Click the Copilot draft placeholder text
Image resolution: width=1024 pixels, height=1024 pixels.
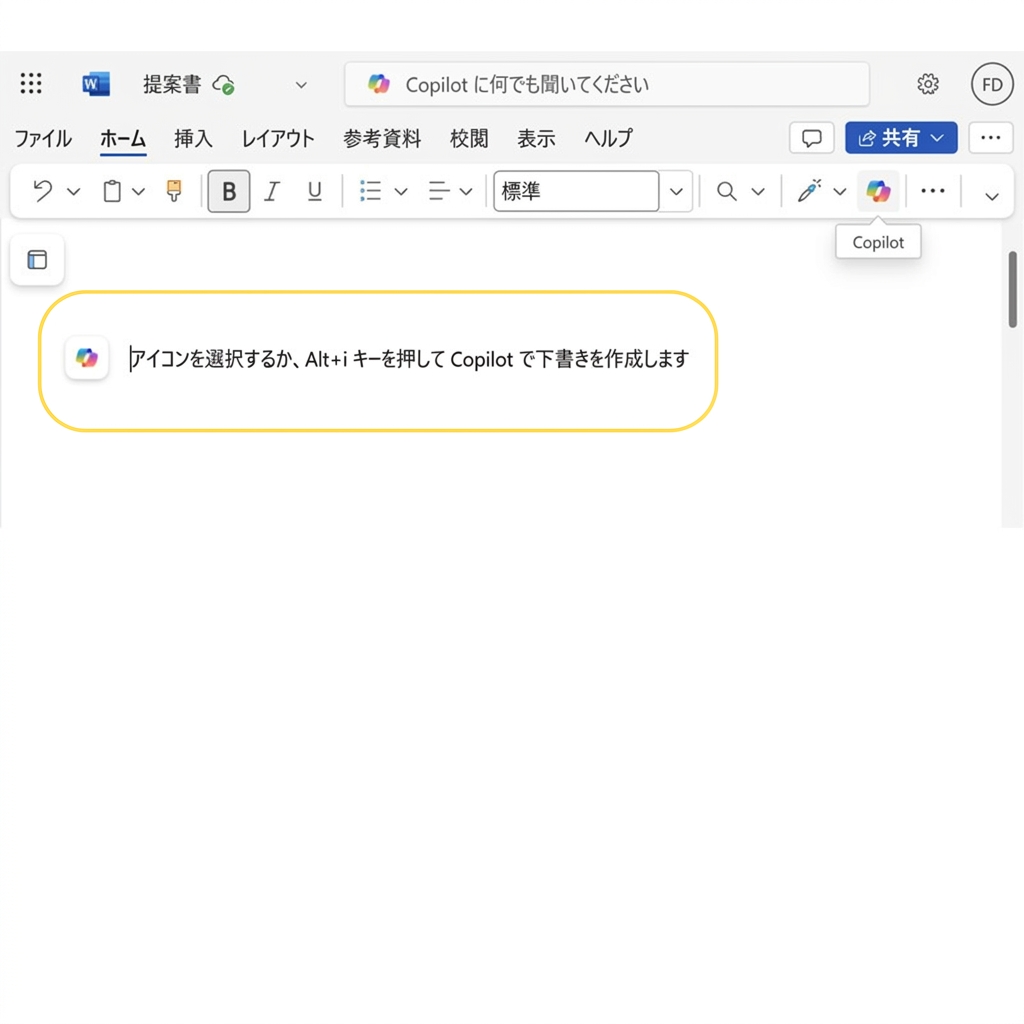pyautogui.click(x=409, y=359)
